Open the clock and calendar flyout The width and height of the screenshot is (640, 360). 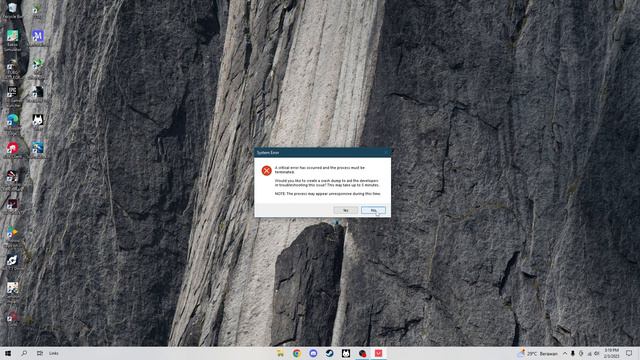[x=612, y=353]
